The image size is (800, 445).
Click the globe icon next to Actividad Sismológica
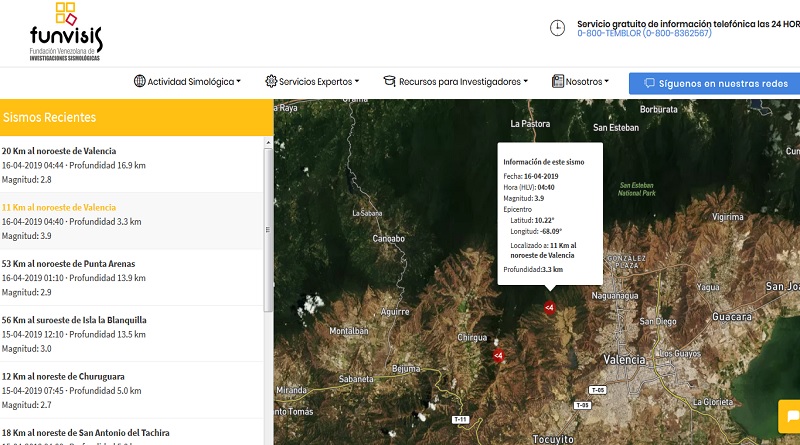pyautogui.click(x=139, y=81)
